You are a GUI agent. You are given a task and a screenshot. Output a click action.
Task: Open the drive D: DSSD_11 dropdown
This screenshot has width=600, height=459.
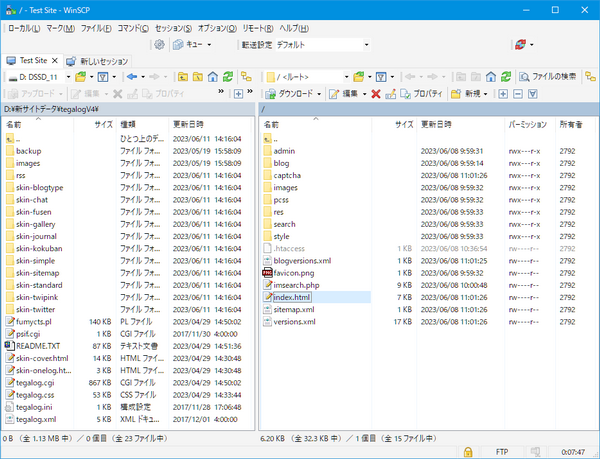click(x=68, y=77)
